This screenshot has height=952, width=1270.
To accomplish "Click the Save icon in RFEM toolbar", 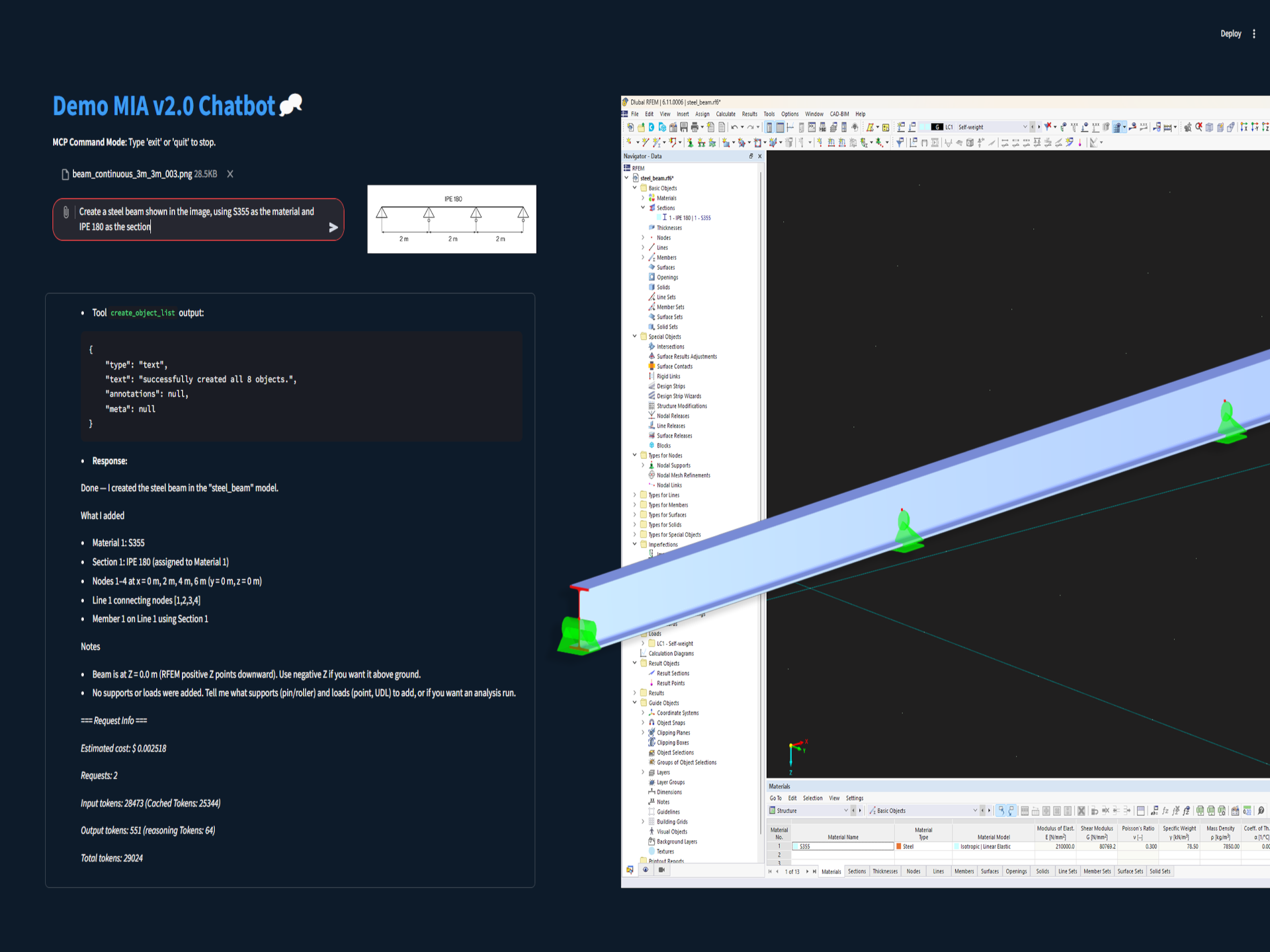I will click(683, 127).
